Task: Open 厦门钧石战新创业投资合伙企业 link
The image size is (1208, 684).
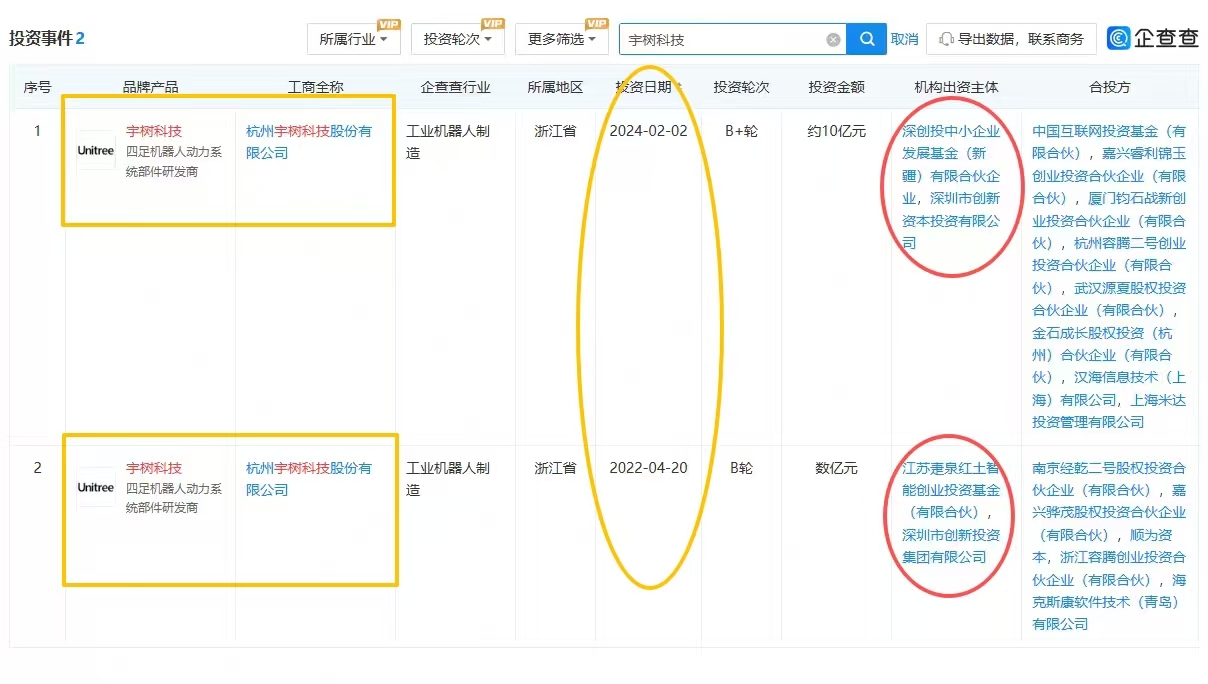Action: tap(1109, 220)
